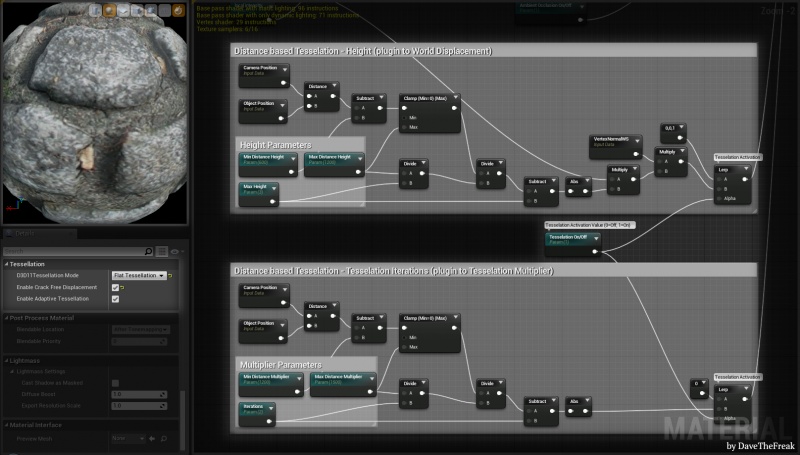Reset Enable Crack Free Displacement to default

click(122, 288)
